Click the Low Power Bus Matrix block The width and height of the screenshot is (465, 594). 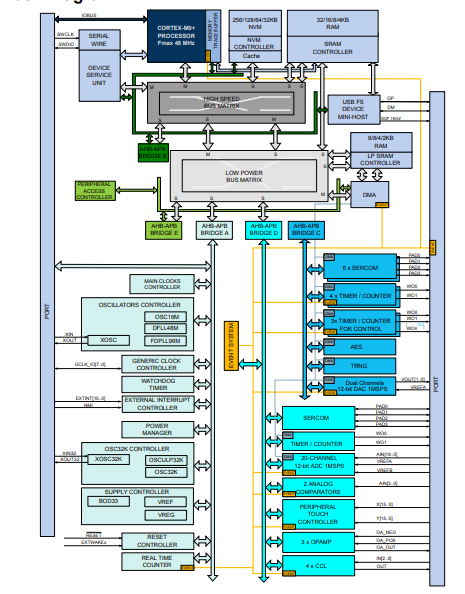point(249,176)
